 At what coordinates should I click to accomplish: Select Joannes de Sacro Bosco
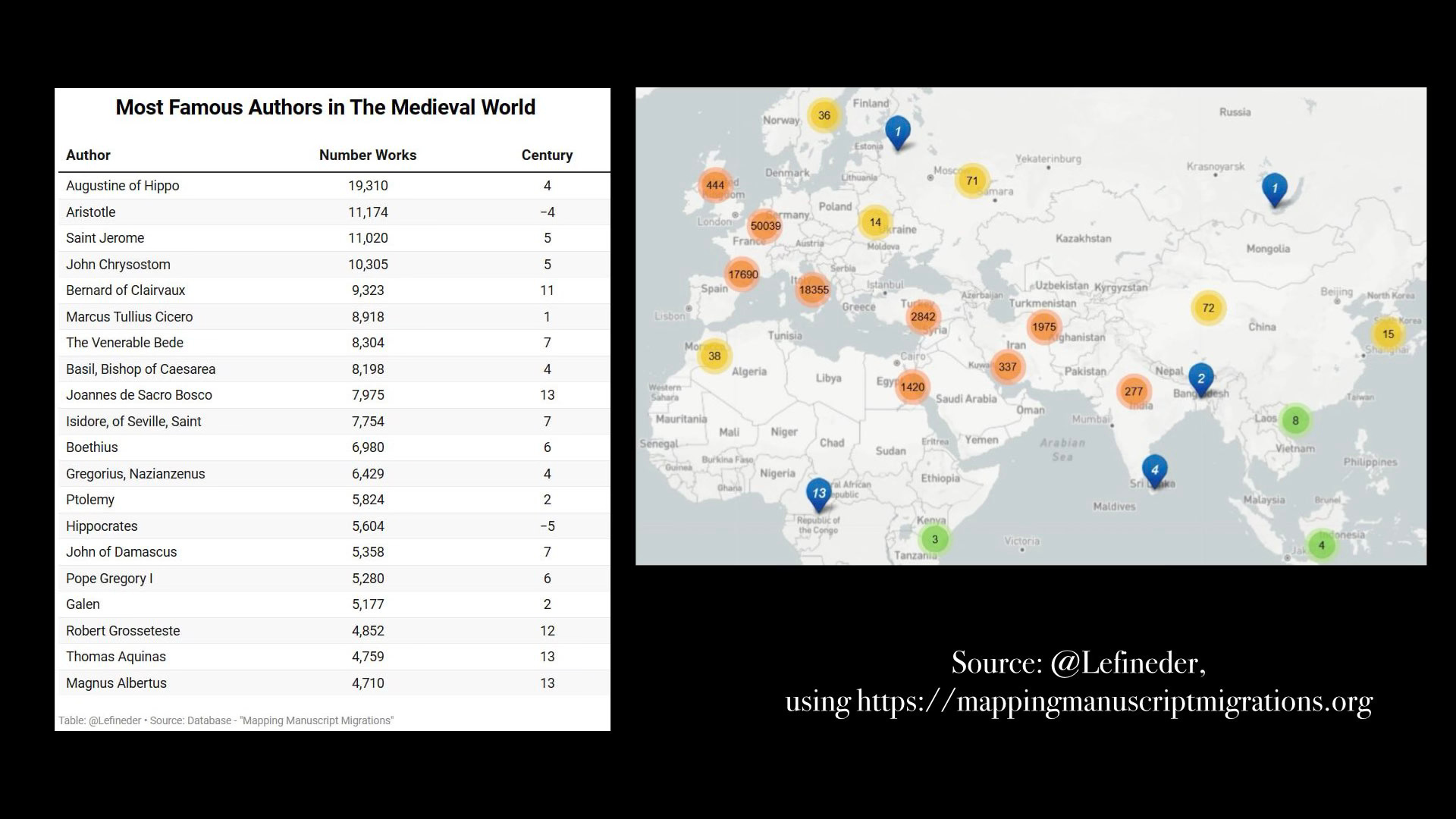(x=139, y=395)
